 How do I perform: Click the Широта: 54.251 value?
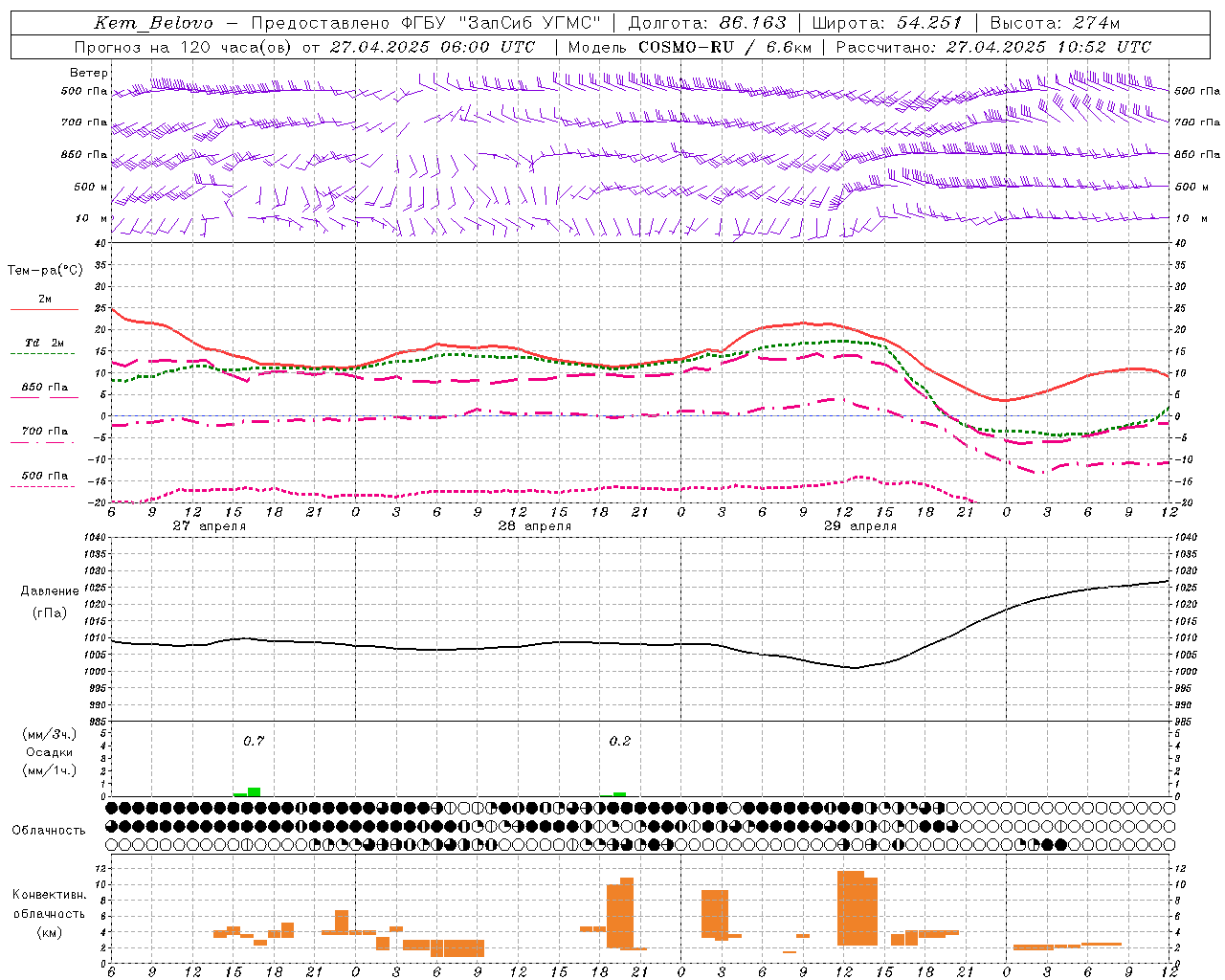coord(887,23)
